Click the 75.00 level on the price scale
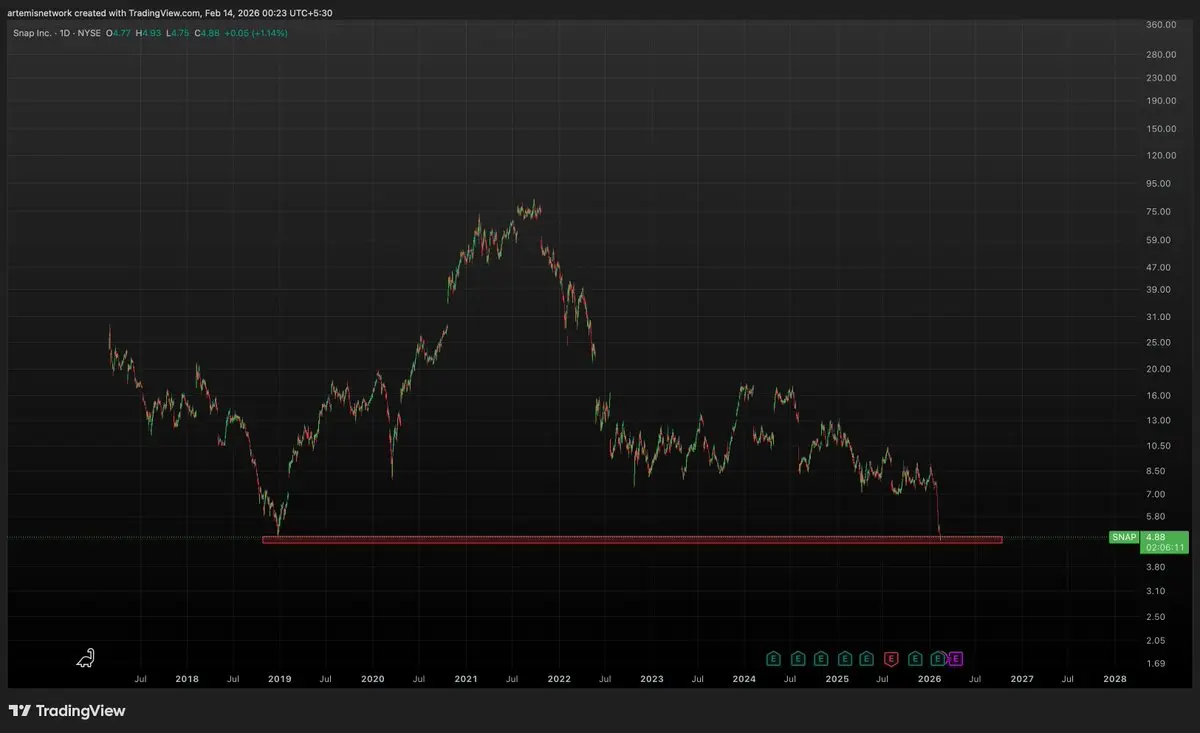This screenshot has height=733, width=1200. [1159, 212]
